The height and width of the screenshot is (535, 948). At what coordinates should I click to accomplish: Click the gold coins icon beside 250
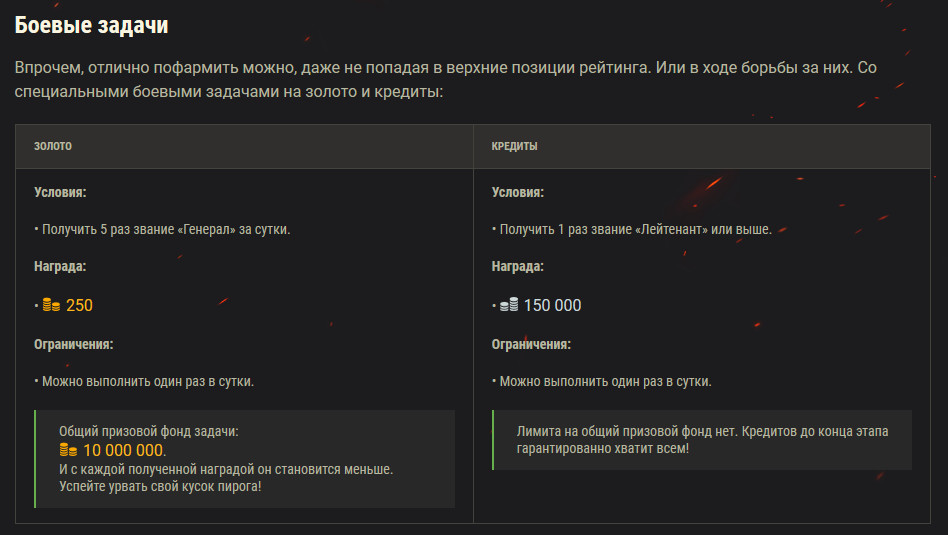[51, 305]
